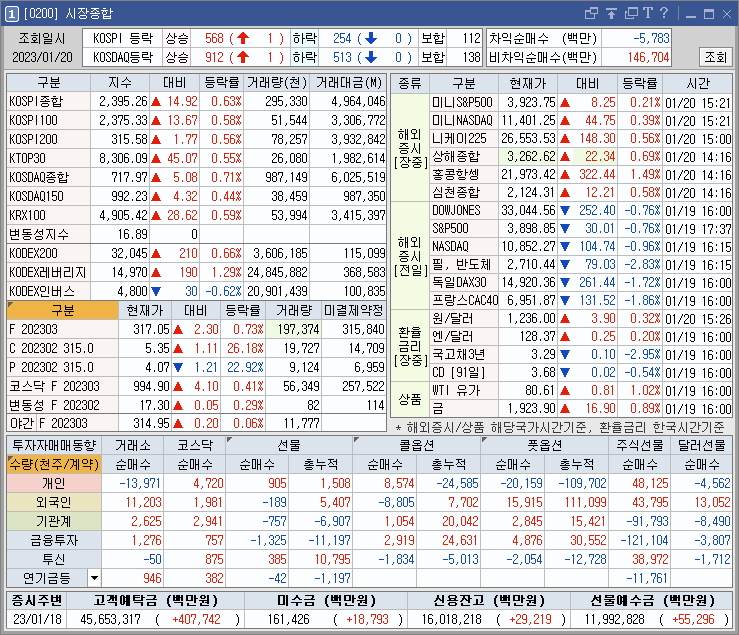Click the 선물 column header
Viewport: 739px width, 635px height.
pyautogui.click(x=289, y=445)
